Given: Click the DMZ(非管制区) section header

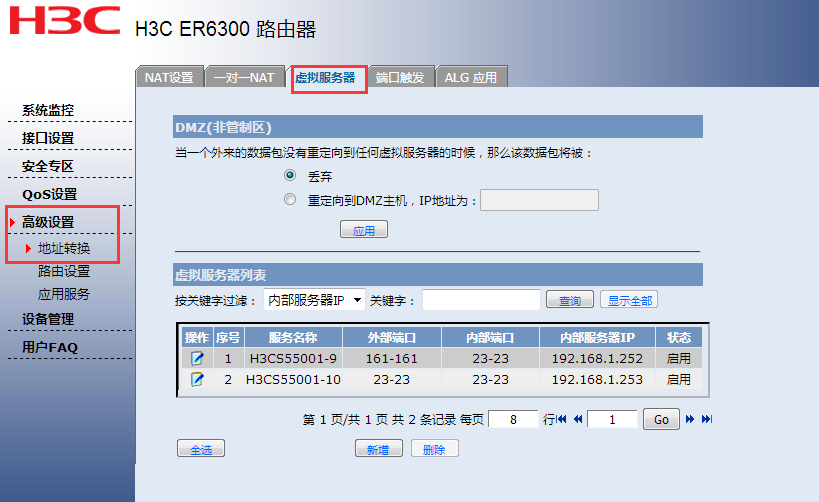Looking at the screenshot, I should coord(438,127).
